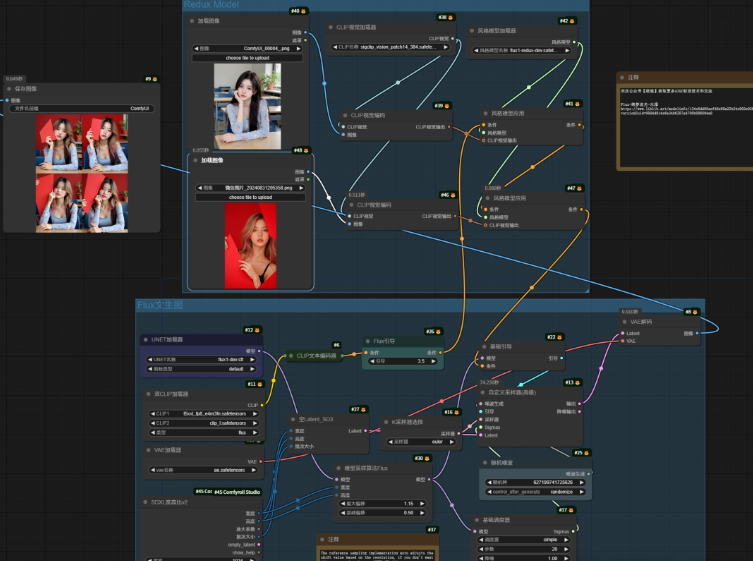Image resolution: width=753 pixels, height=561 pixels.
Task: Collapse the UNET加载器 node via its title dot
Action: (x=146, y=340)
